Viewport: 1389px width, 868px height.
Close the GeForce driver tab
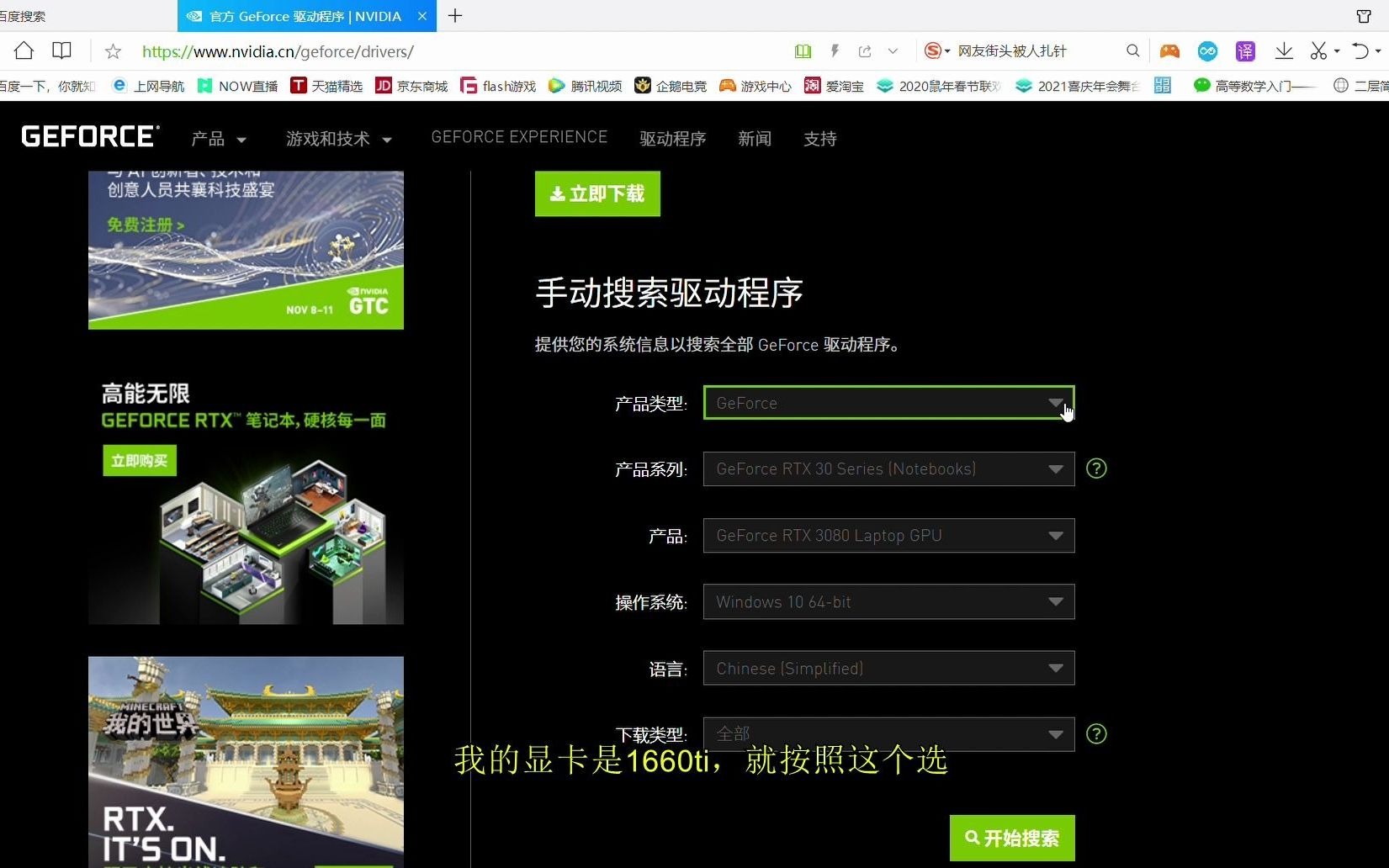tap(422, 16)
